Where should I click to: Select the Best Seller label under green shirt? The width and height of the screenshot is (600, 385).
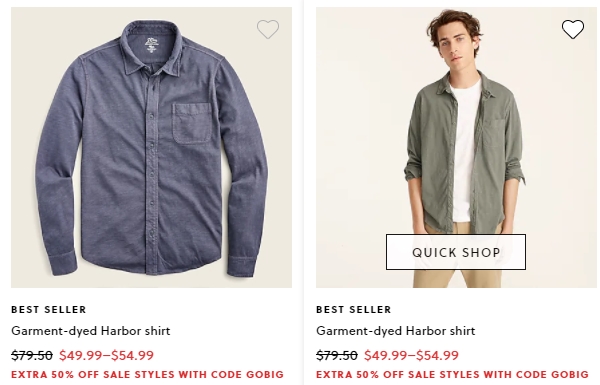354,309
